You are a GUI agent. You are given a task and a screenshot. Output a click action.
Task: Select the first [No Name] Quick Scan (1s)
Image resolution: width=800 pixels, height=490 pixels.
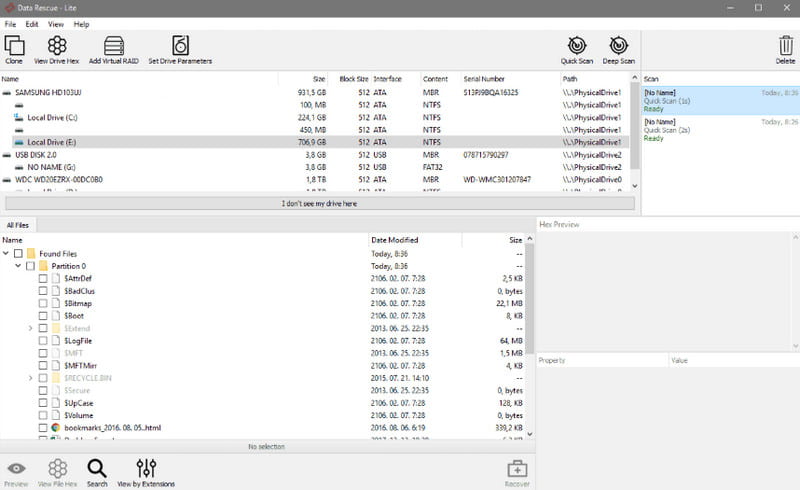click(x=720, y=101)
